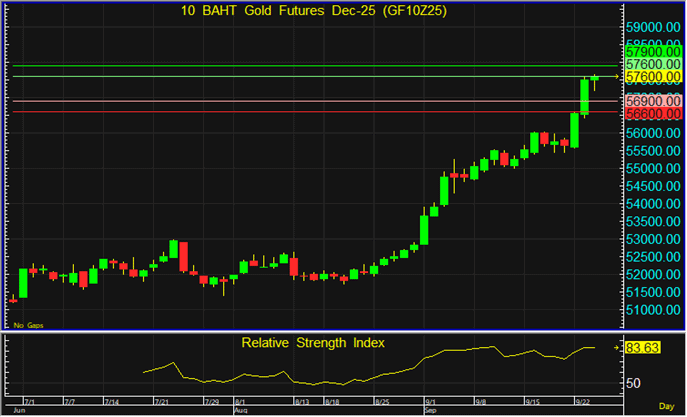Select the yellow 57600.00 last price tag
This screenshot has width=687, height=417.
click(653, 77)
